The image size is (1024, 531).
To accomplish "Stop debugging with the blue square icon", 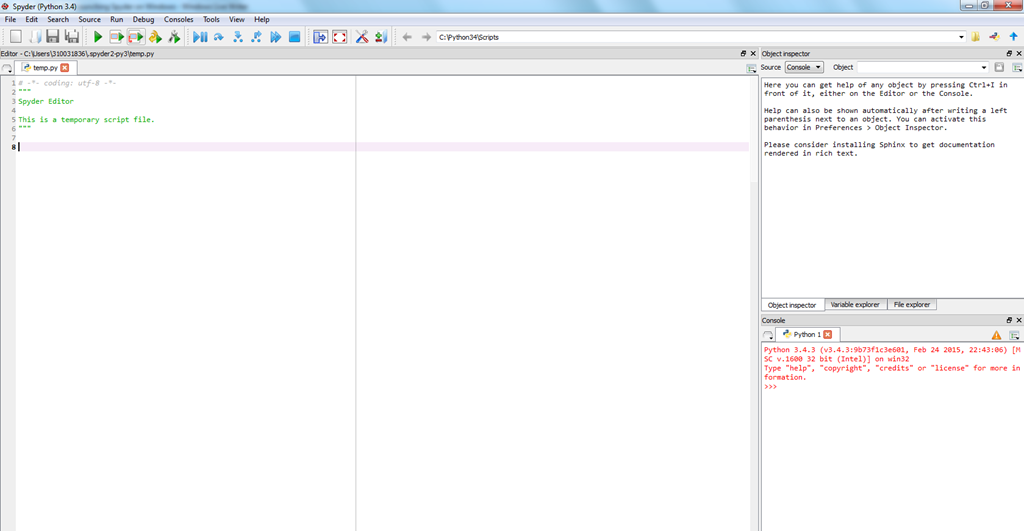I will (295, 37).
